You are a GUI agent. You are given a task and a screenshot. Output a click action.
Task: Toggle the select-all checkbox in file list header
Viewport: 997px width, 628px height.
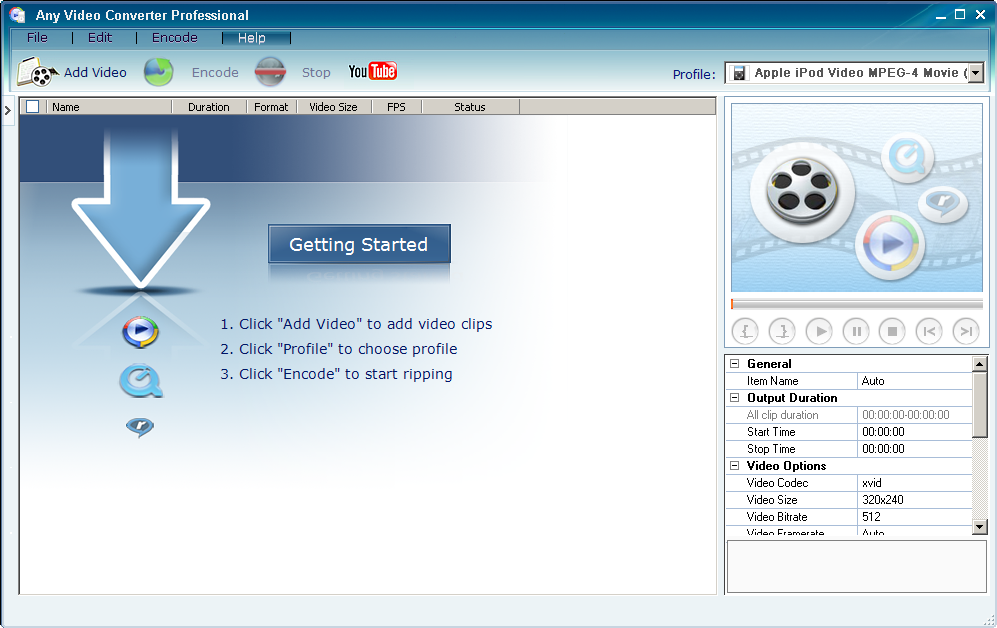[32, 107]
